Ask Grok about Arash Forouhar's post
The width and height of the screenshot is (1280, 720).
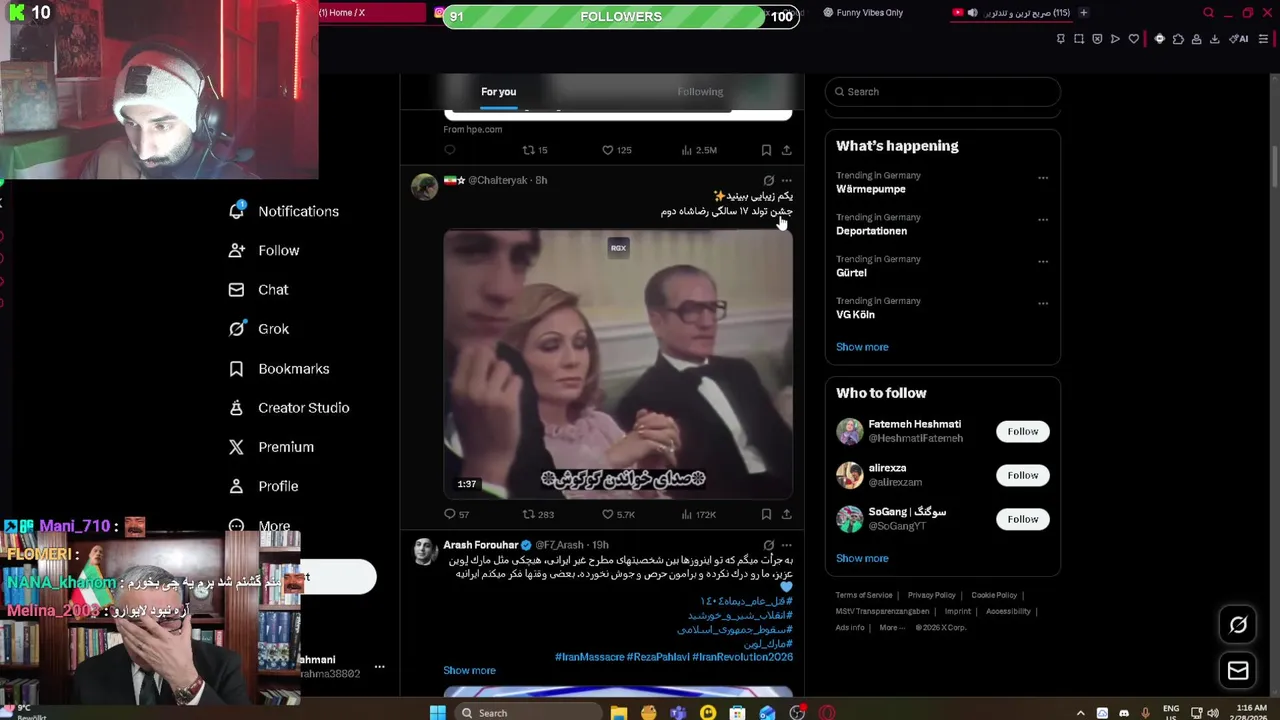[768, 545]
